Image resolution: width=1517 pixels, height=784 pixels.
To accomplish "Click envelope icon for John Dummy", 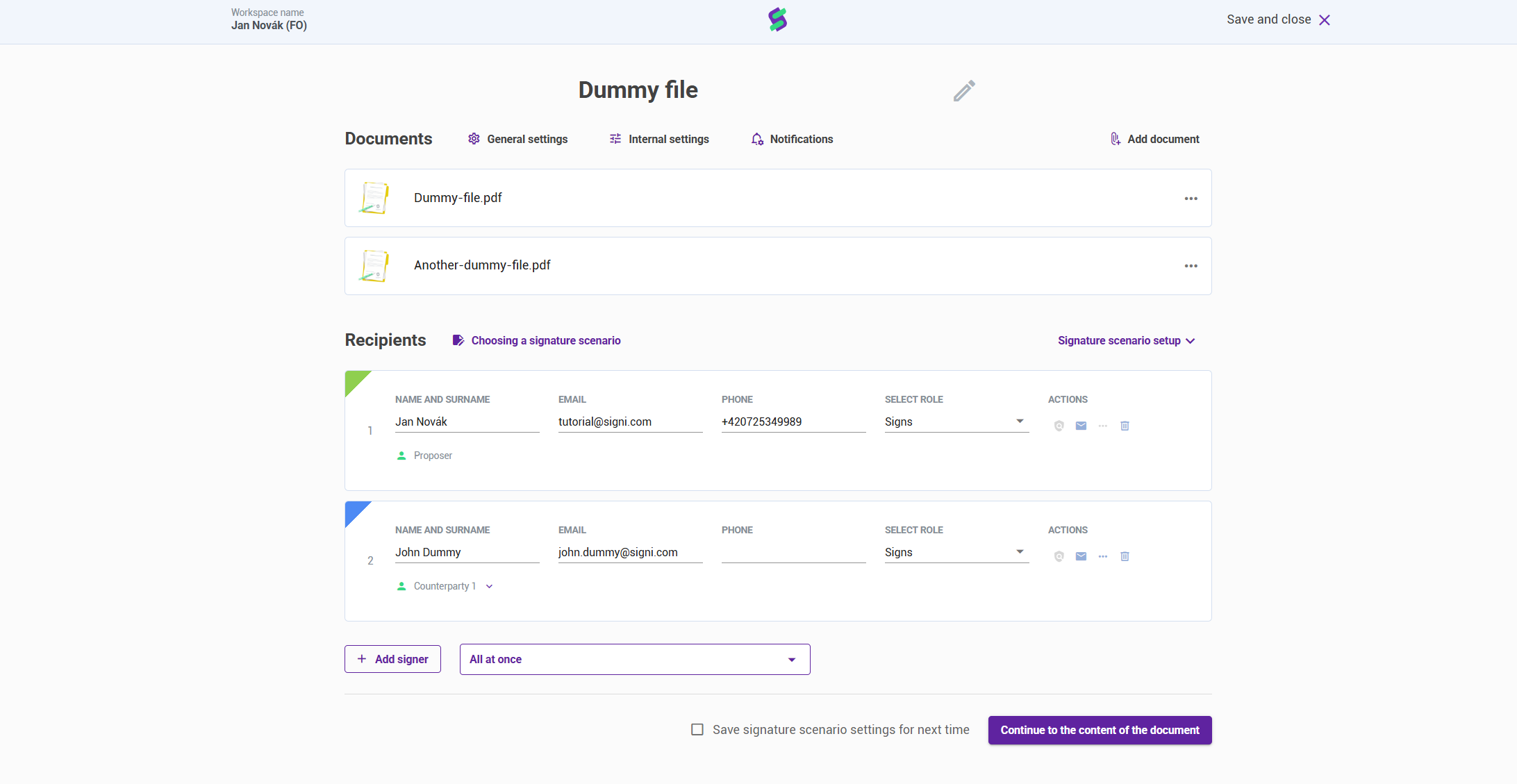I will point(1081,556).
